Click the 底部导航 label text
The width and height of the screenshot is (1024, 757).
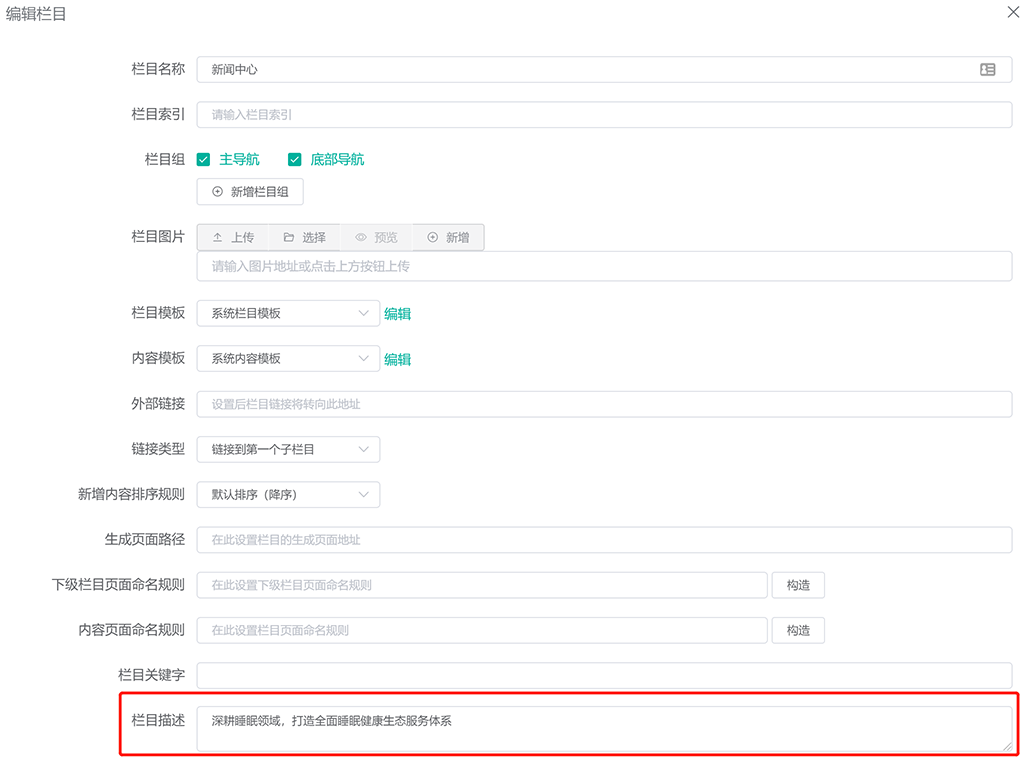point(337,159)
